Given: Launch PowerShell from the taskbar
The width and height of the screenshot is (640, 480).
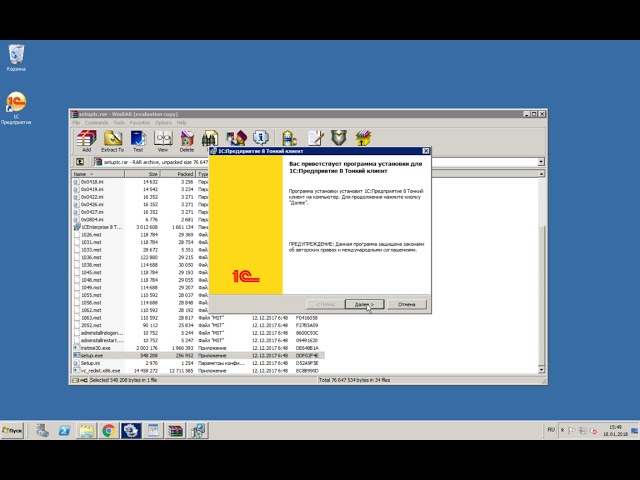Looking at the screenshot, I should 64,430.
